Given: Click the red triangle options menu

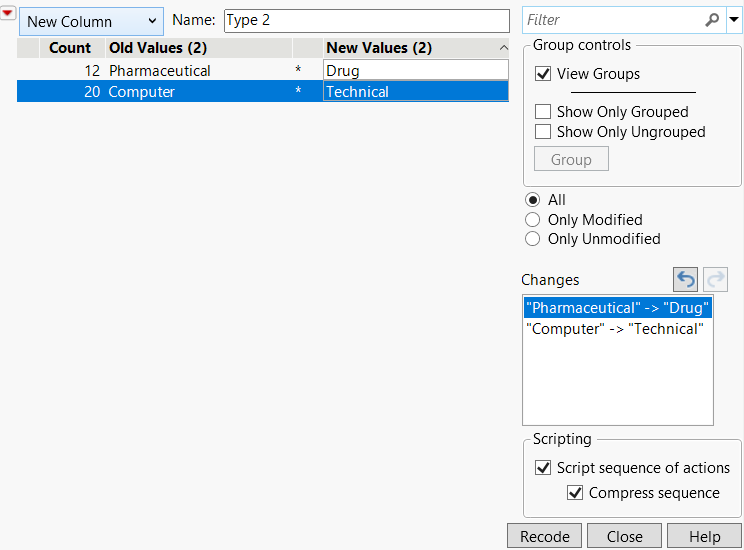Looking at the screenshot, I should (x=8, y=12).
